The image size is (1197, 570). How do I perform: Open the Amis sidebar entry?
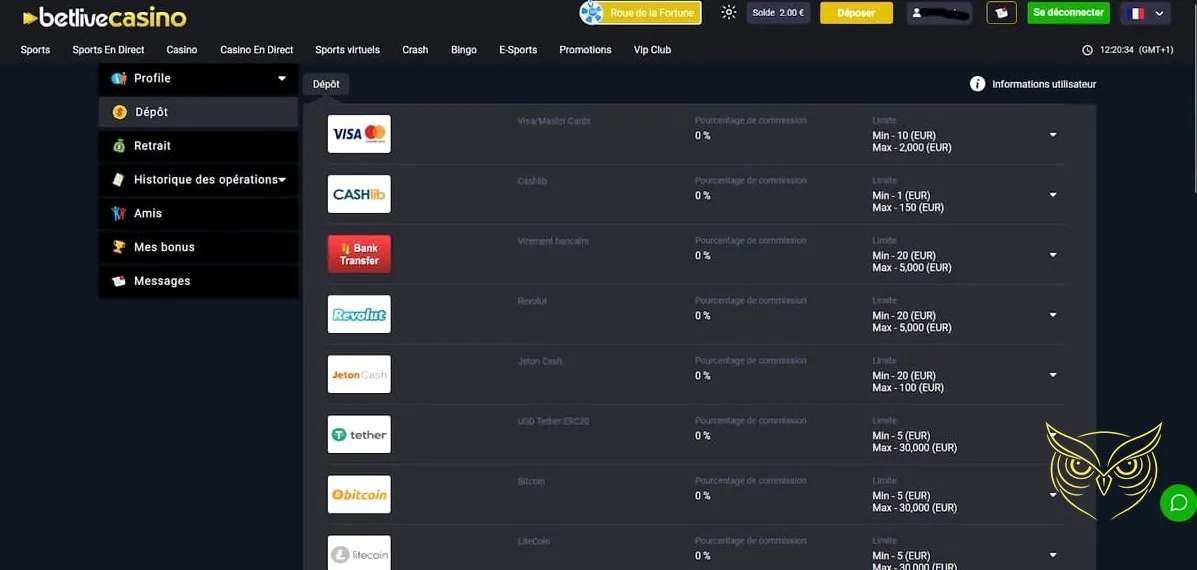tap(198, 214)
